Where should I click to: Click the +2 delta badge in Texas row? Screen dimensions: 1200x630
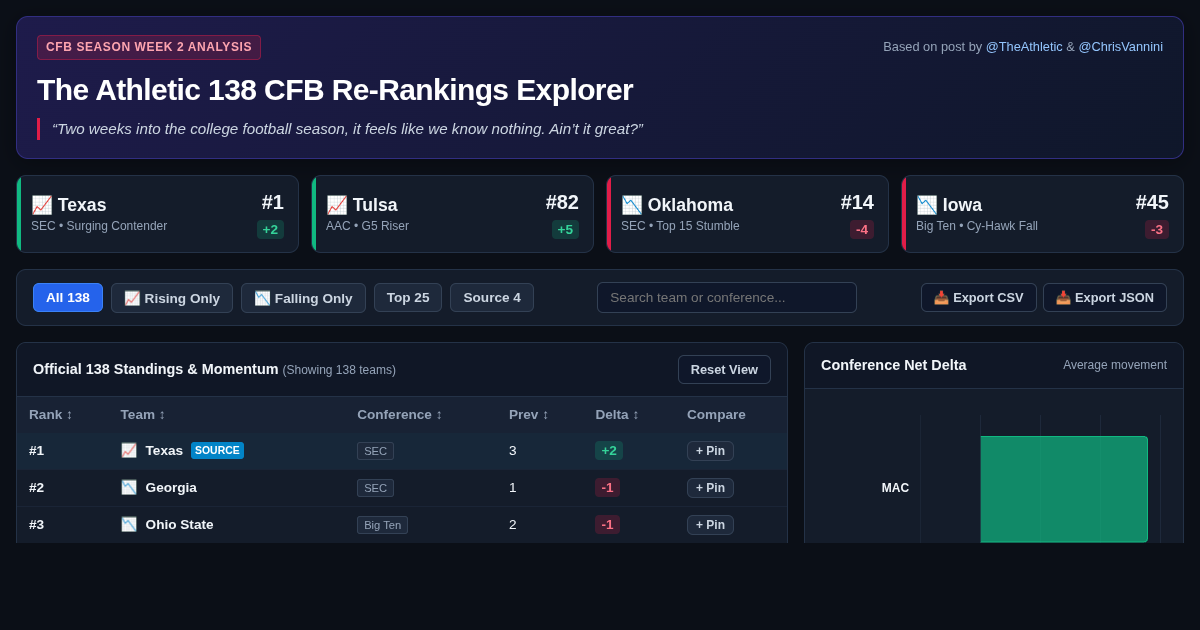click(x=609, y=451)
